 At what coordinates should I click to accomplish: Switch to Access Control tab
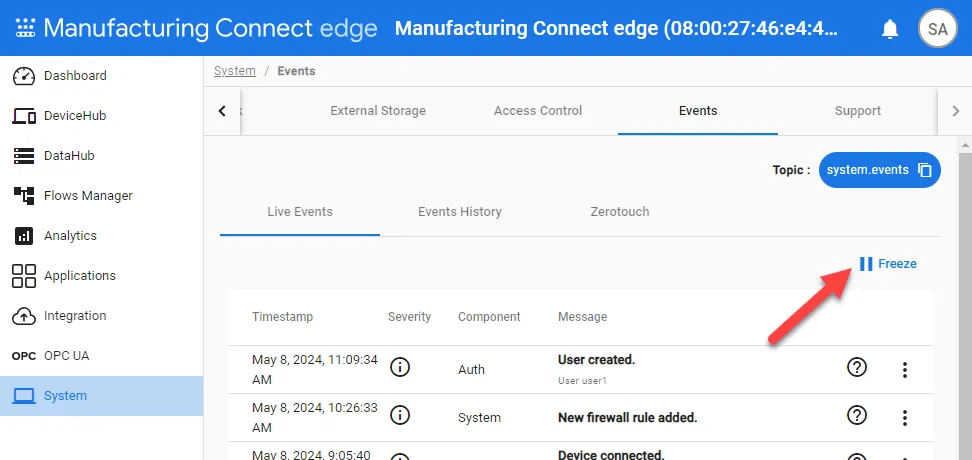coord(538,111)
